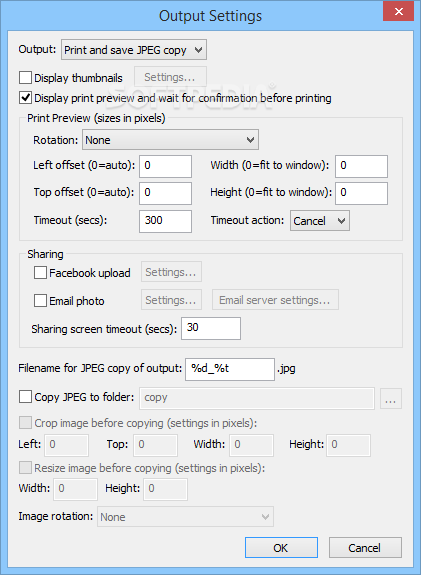Click the Email server settings button
421x575 pixels.
point(275,300)
